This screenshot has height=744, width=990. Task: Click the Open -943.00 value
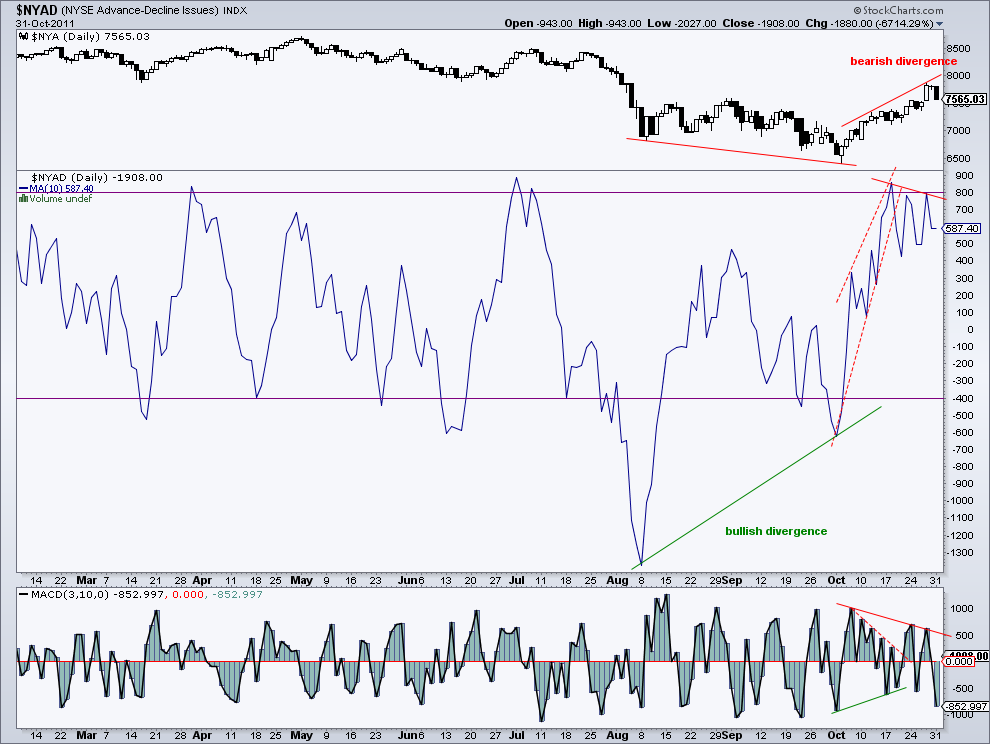click(538, 23)
